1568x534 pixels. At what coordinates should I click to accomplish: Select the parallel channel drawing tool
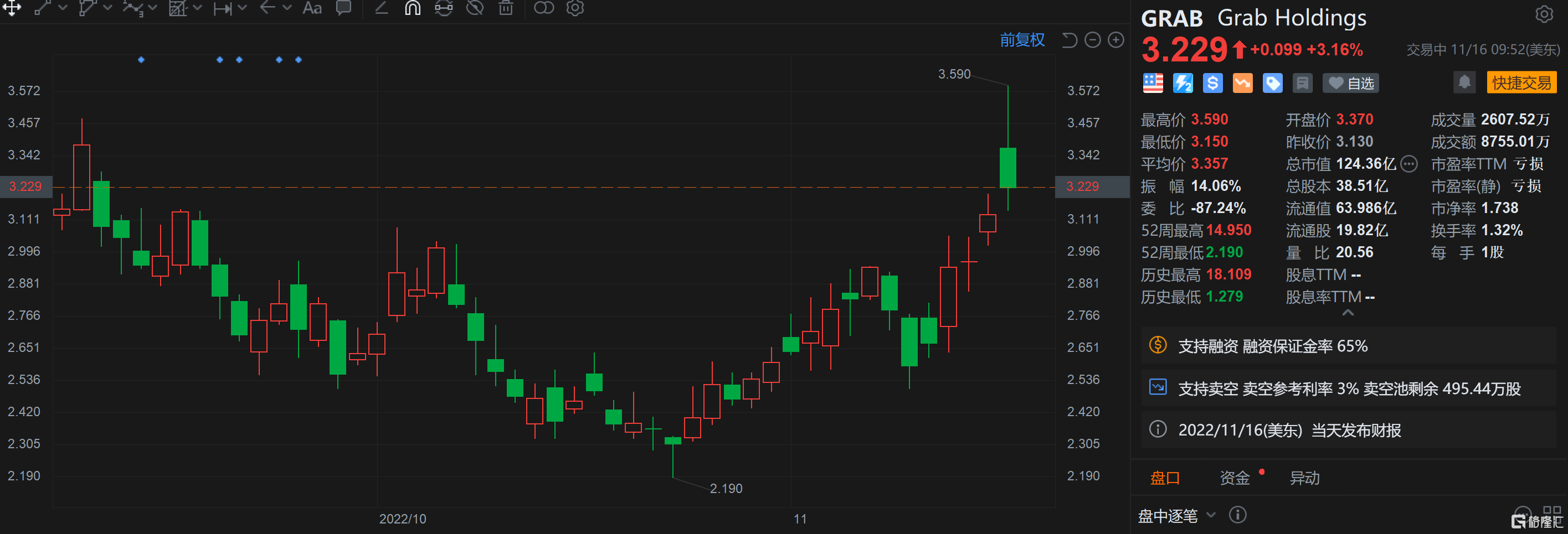click(88, 7)
